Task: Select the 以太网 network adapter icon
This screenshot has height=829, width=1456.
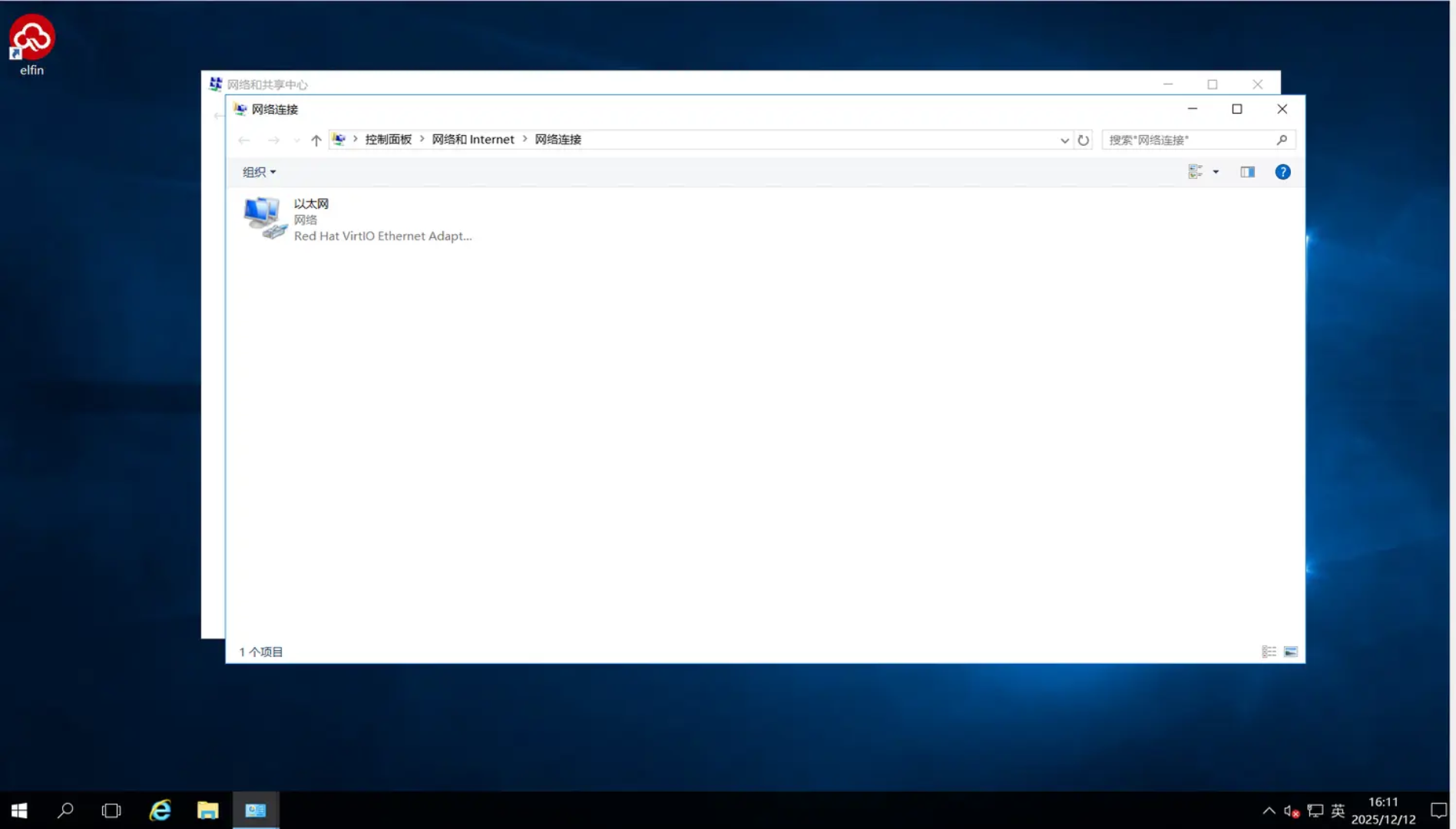Action: pyautogui.click(x=264, y=219)
